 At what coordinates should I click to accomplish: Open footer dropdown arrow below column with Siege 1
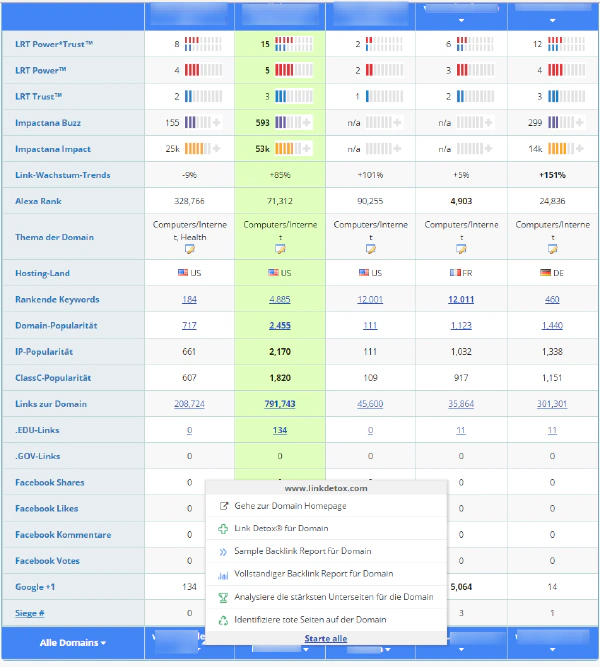[552, 650]
